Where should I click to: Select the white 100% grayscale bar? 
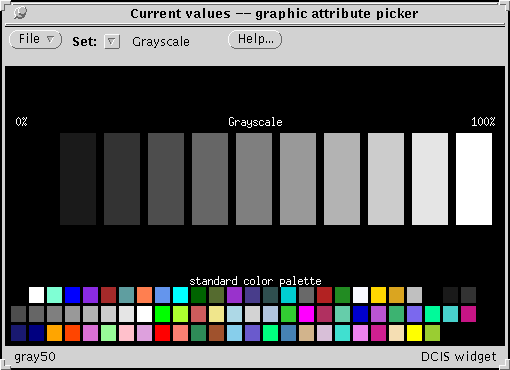tap(474, 179)
